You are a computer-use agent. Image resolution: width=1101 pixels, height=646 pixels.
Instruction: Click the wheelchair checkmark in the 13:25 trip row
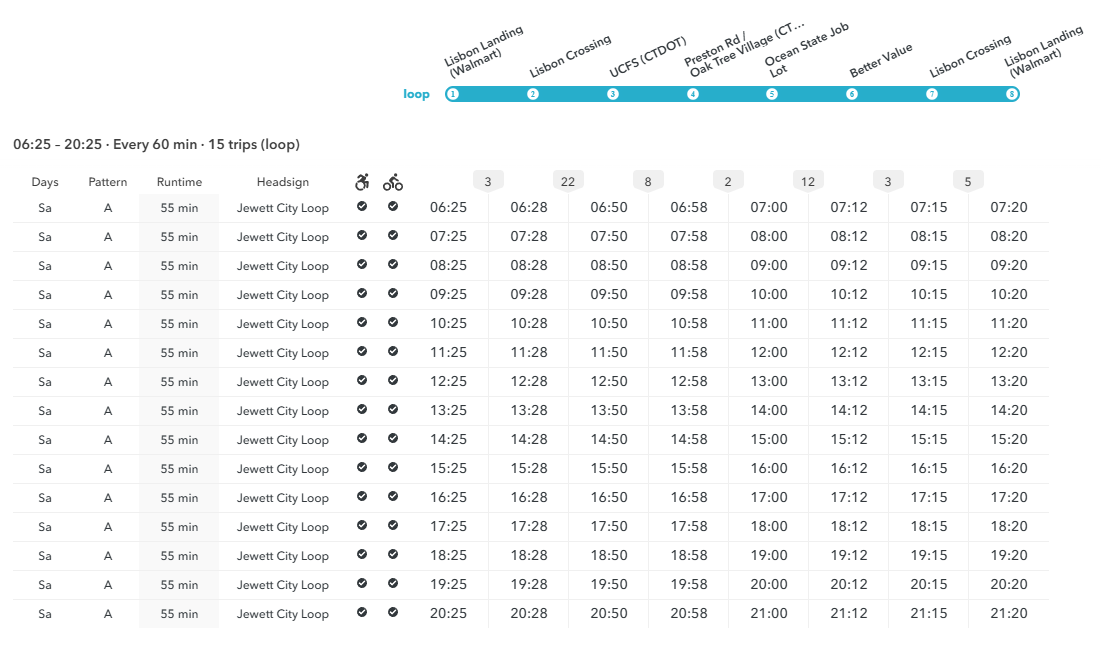(x=362, y=409)
